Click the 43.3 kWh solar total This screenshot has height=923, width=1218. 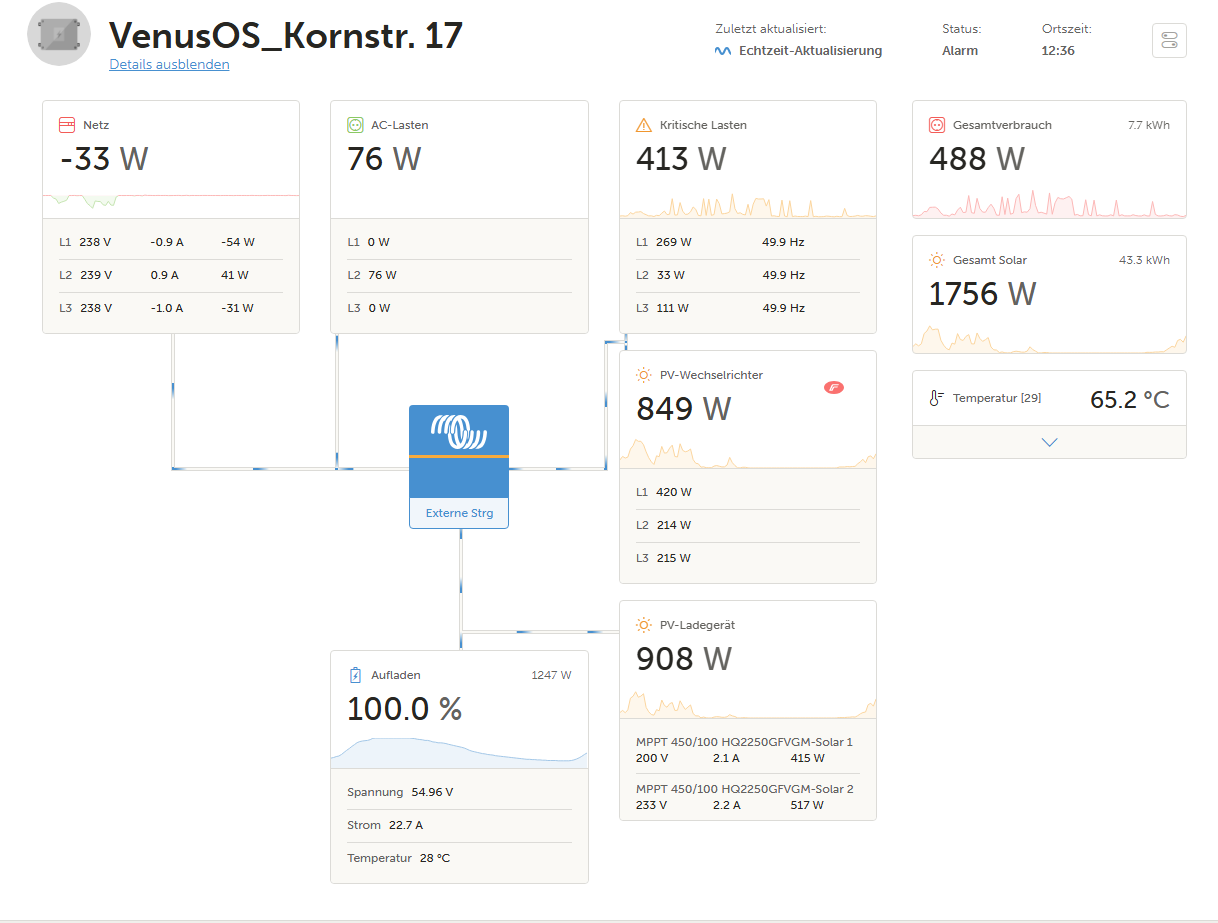1144,260
